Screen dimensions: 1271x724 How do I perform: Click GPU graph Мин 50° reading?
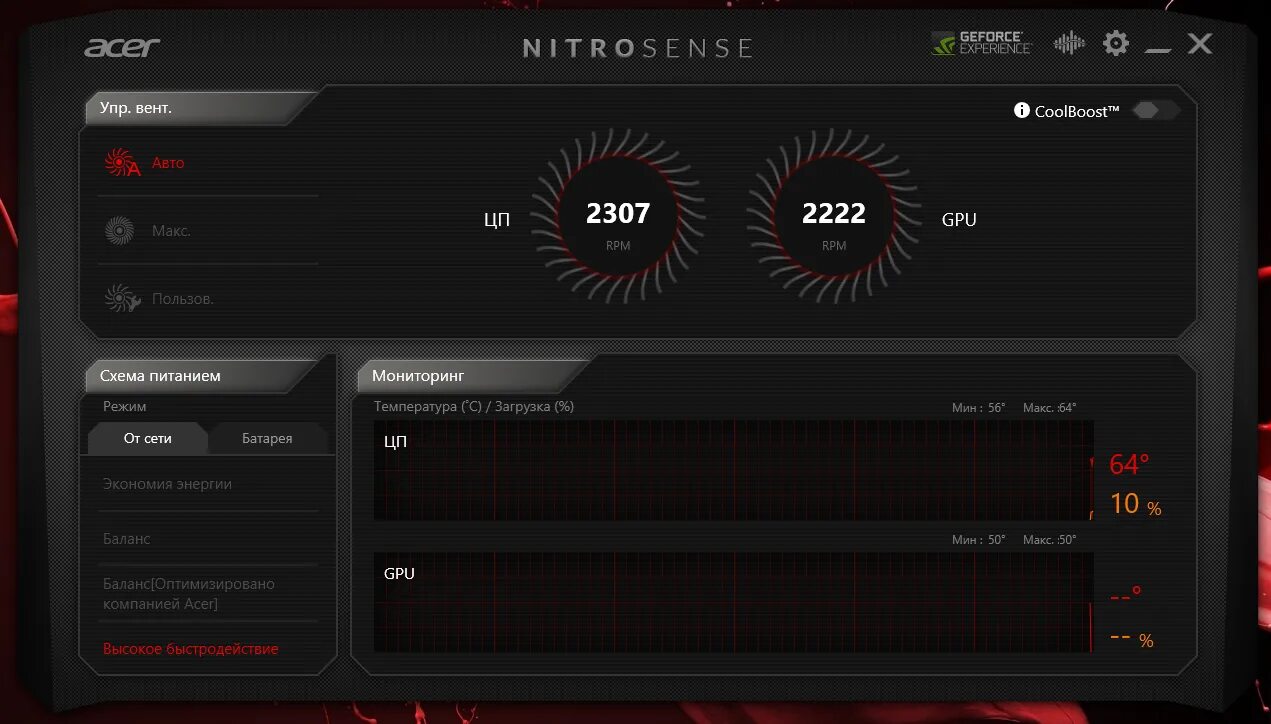point(979,540)
